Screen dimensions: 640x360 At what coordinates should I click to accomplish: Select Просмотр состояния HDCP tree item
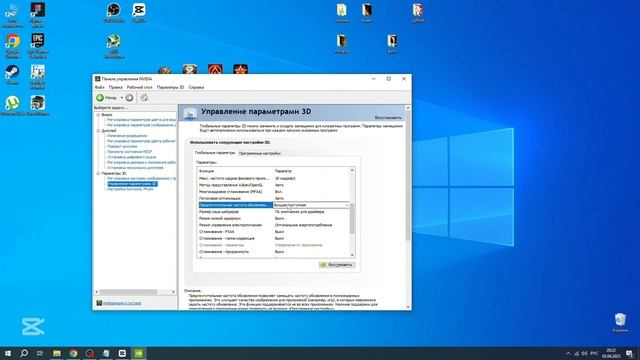tap(129, 151)
